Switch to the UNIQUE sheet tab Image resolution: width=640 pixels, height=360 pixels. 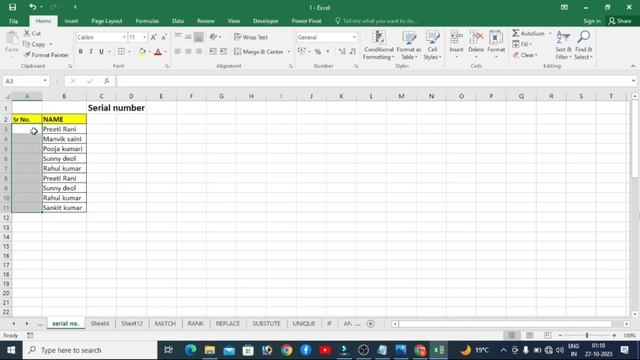coord(304,323)
